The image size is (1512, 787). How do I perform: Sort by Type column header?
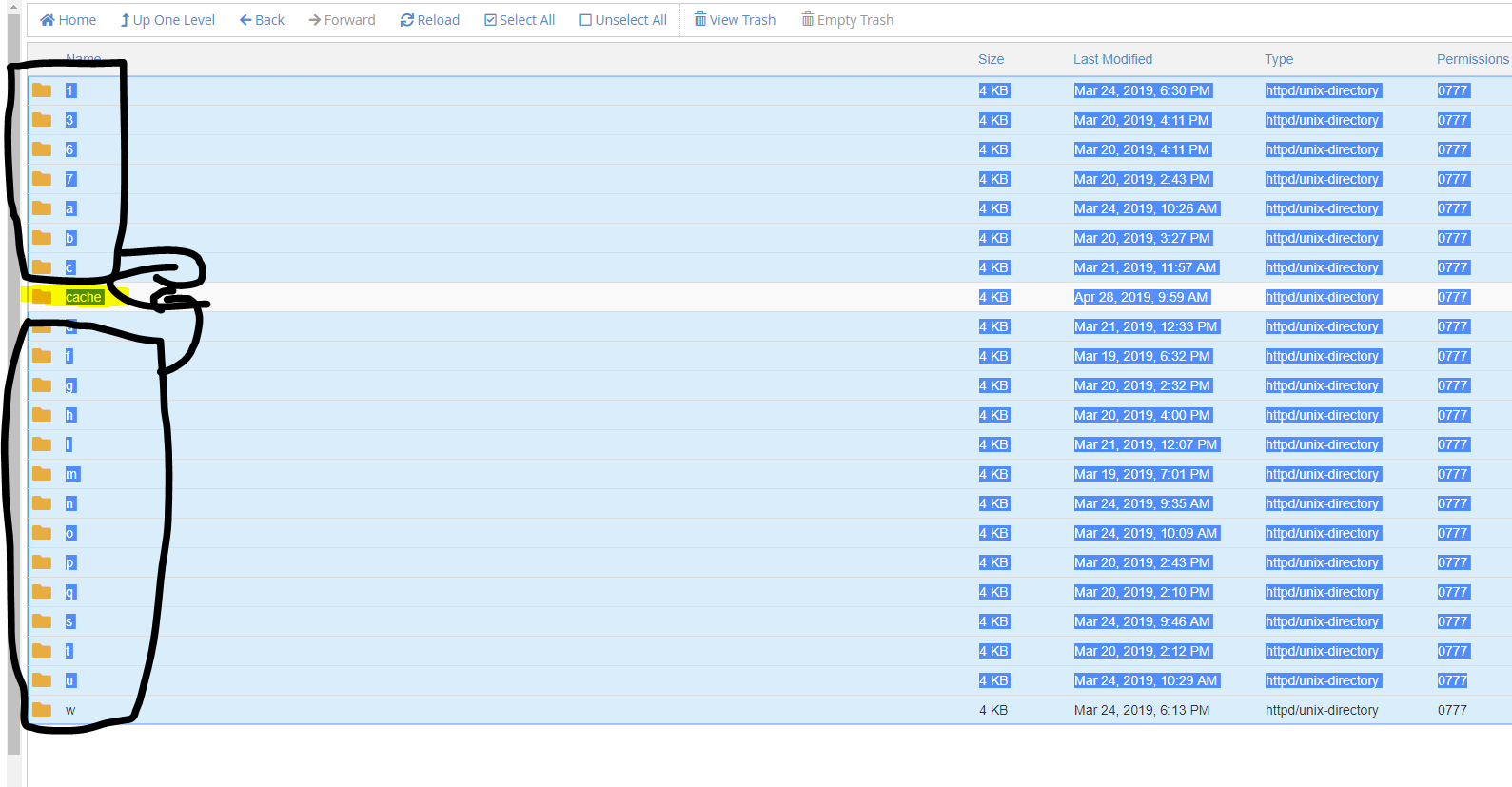click(1278, 59)
